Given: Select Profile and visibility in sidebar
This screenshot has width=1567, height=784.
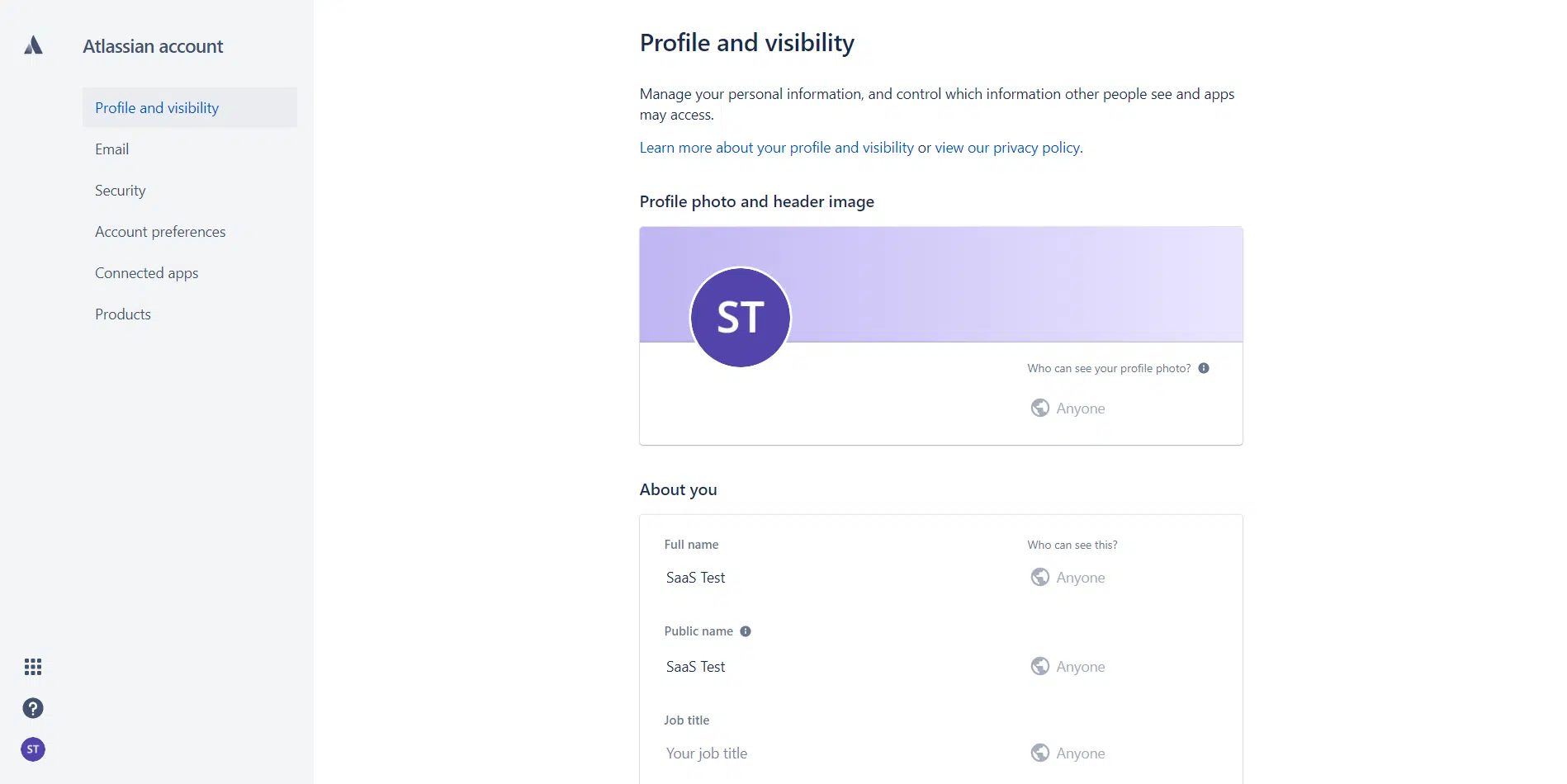Looking at the screenshot, I should click(157, 108).
